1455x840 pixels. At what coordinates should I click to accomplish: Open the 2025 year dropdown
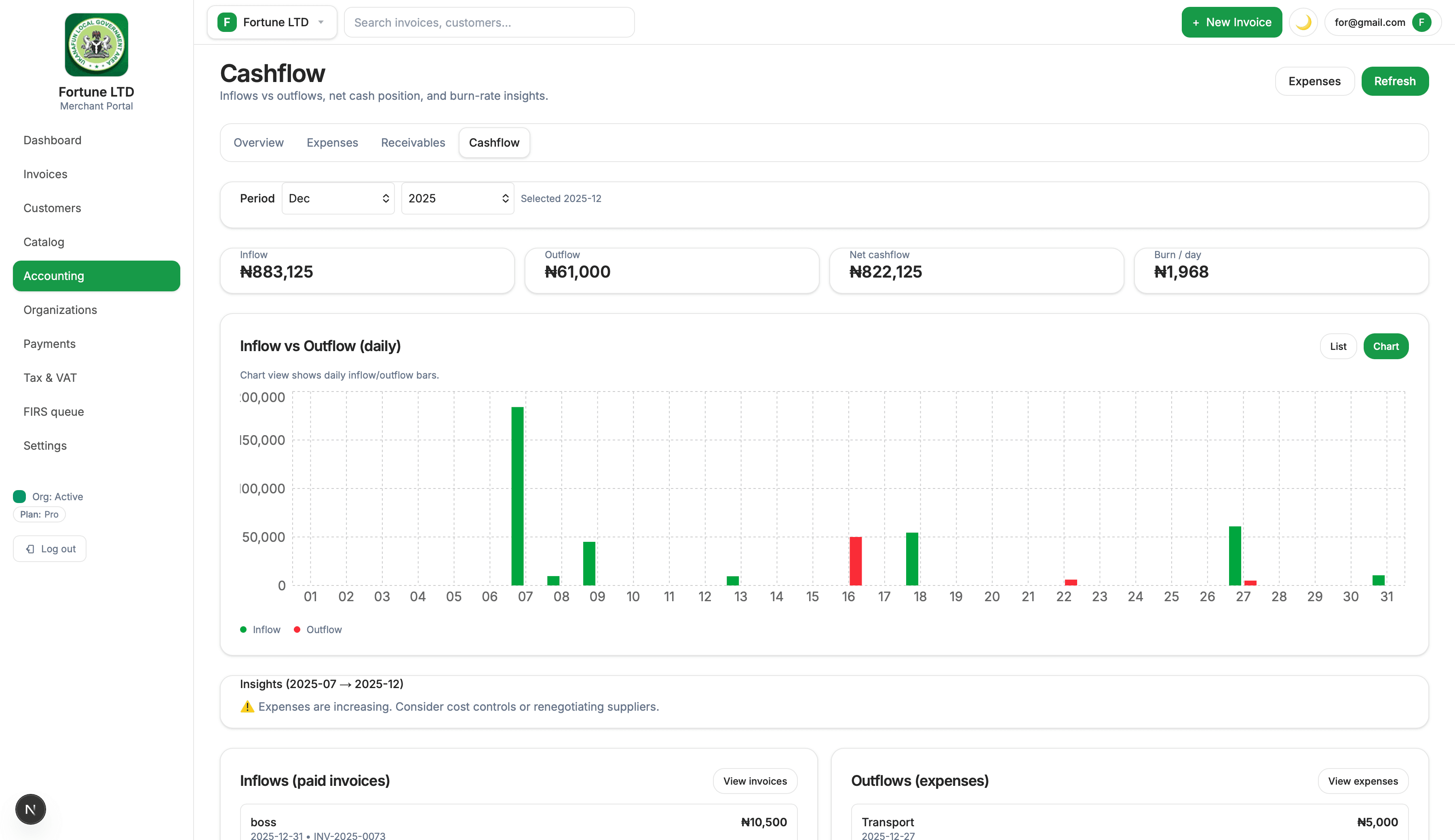(458, 198)
